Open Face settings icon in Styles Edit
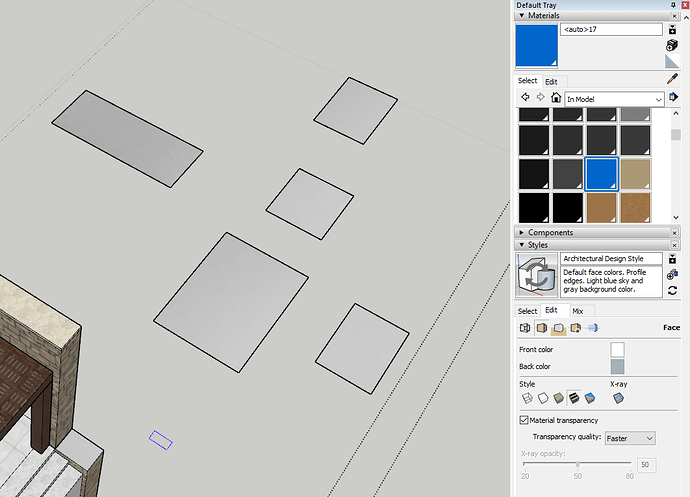This screenshot has height=497, width=690. click(x=542, y=328)
